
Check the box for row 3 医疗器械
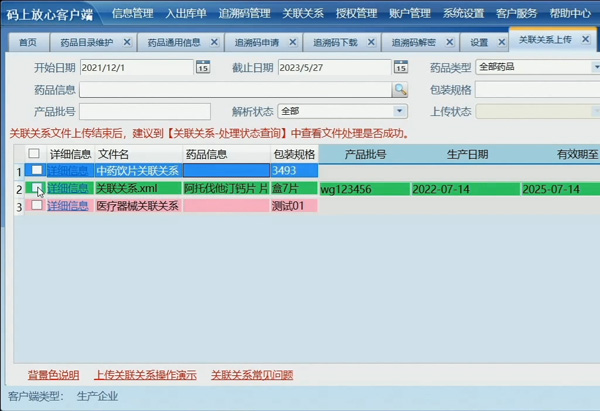point(37,205)
